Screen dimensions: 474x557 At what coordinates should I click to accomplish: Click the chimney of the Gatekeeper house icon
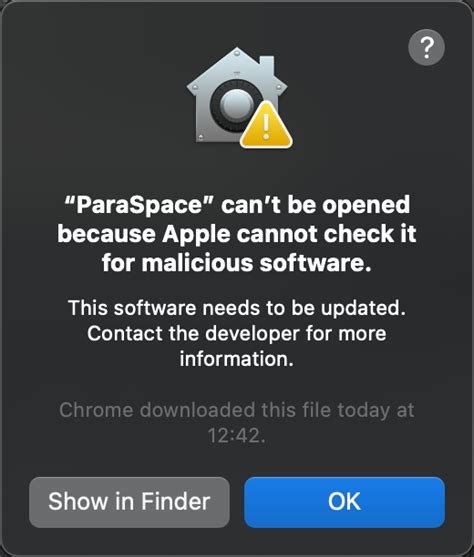pyautogui.click(x=267, y=65)
